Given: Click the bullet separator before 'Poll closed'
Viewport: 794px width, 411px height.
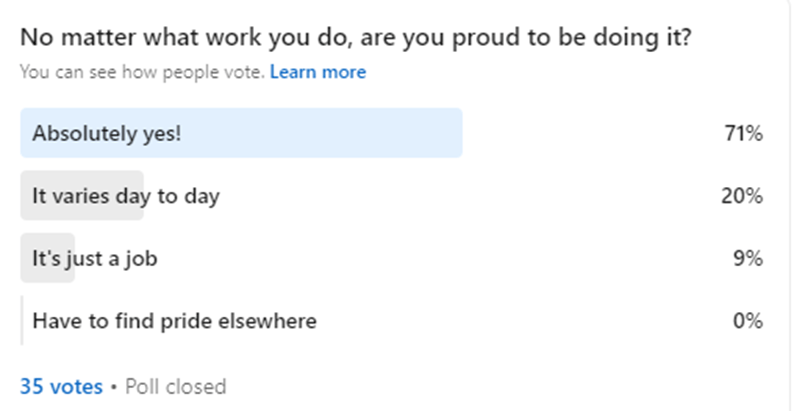Looking at the screenshot, I should tap(114, 386).
